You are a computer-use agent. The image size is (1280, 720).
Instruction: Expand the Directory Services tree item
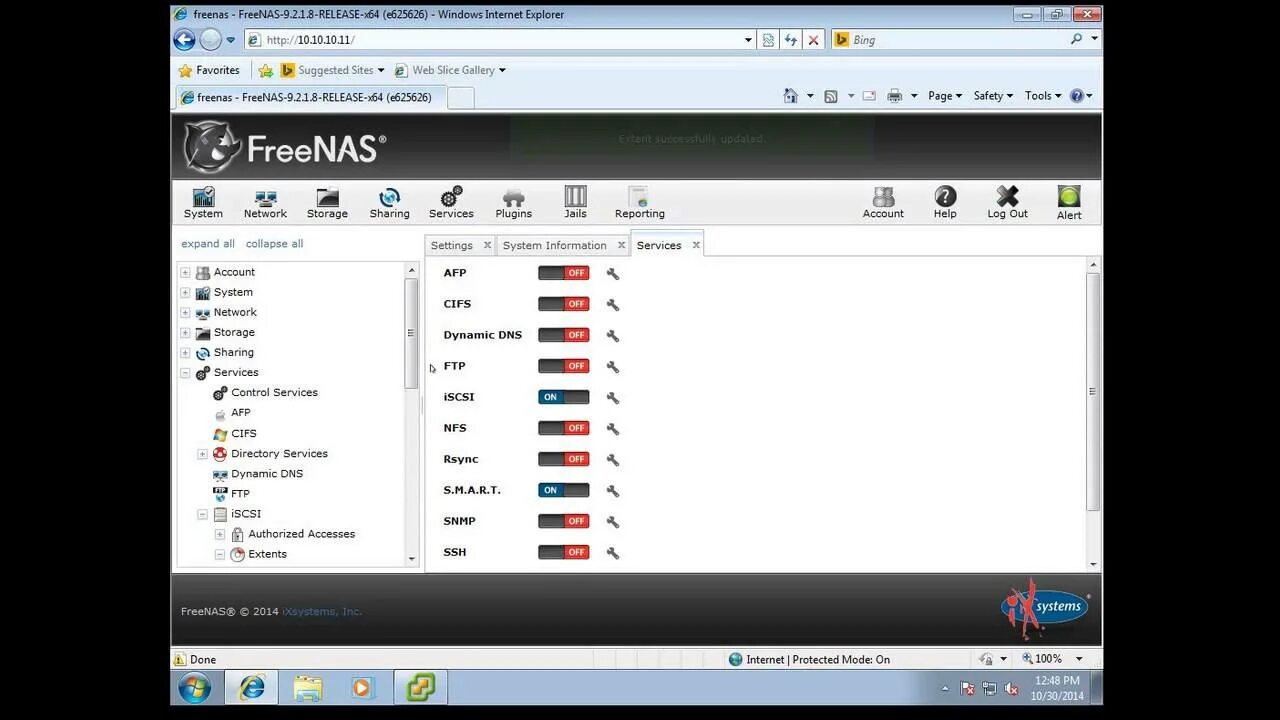tap(203, 453)
